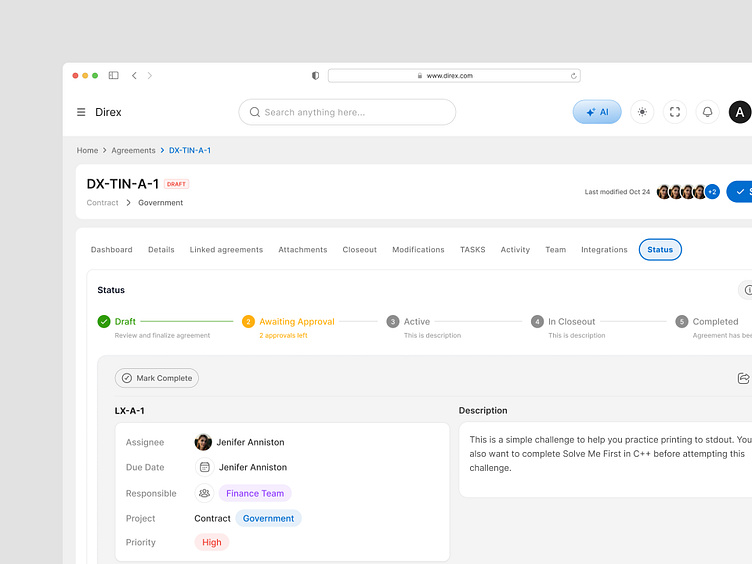The image size is (752, 564).
Task: Select the Status tab
Action: point(660,250)
